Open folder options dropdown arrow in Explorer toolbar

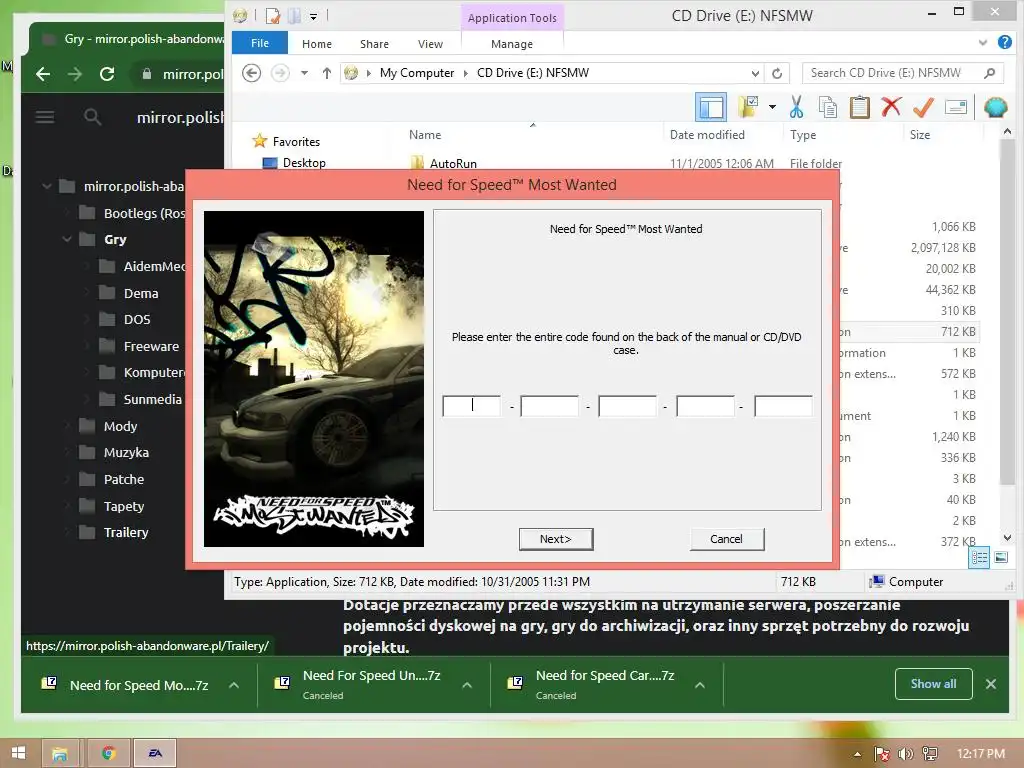772,106
